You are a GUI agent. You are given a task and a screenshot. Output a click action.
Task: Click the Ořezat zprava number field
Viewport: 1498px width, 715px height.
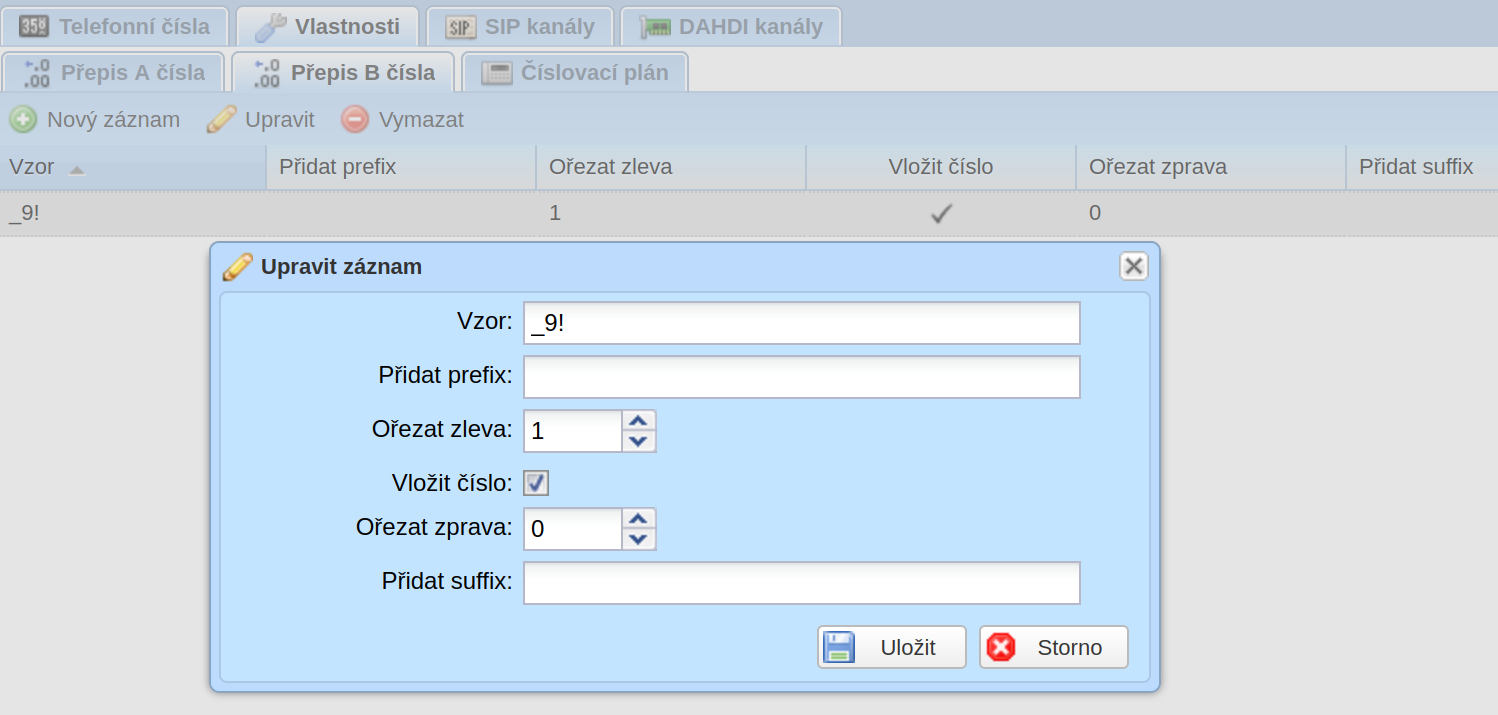click(573, 529)
